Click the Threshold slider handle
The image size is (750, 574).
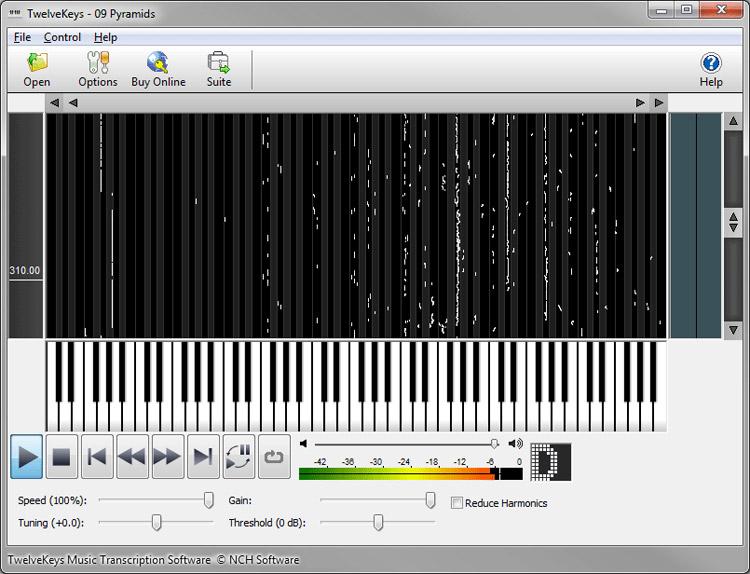[378, 522]
